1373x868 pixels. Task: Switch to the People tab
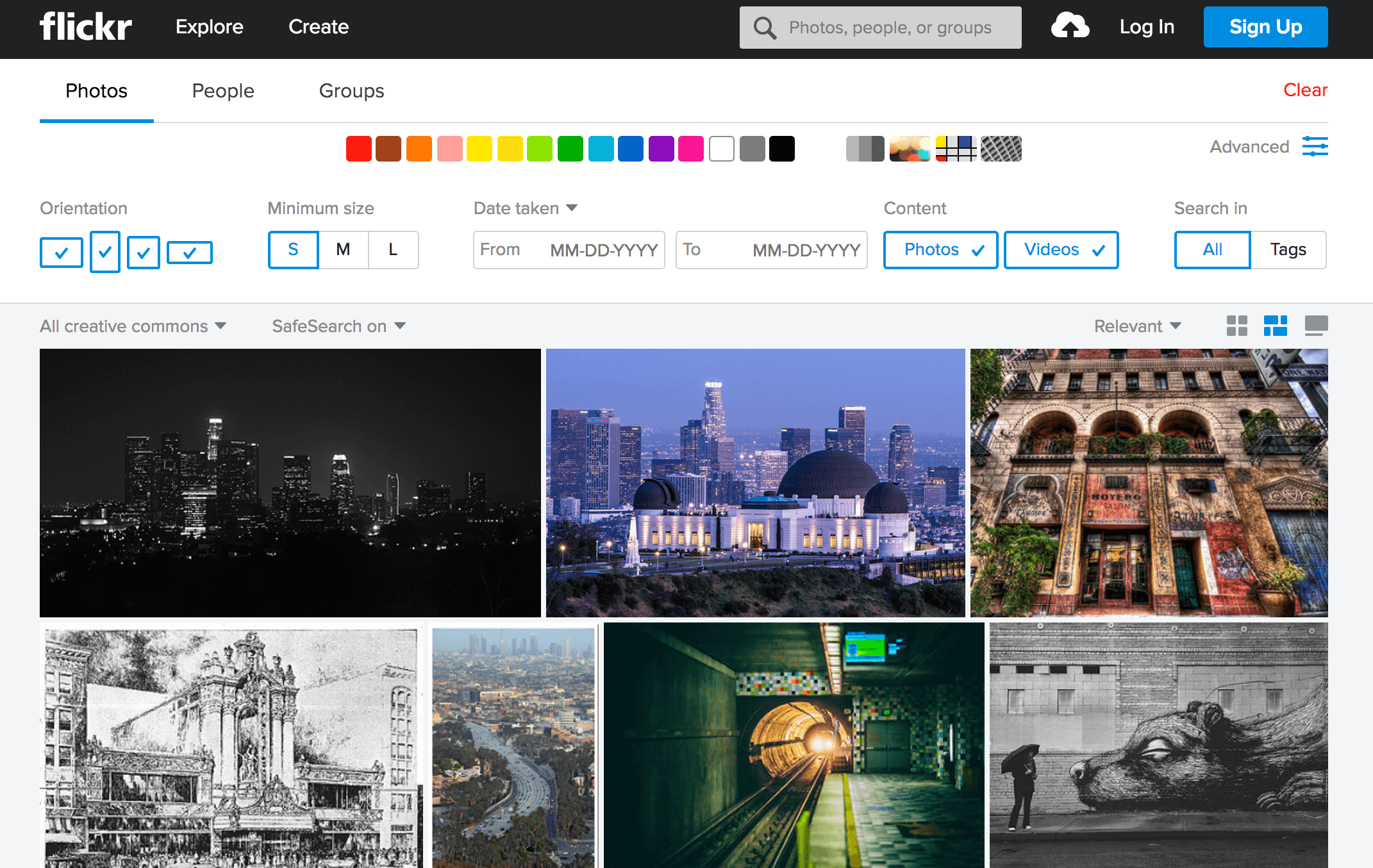(223, 91)
